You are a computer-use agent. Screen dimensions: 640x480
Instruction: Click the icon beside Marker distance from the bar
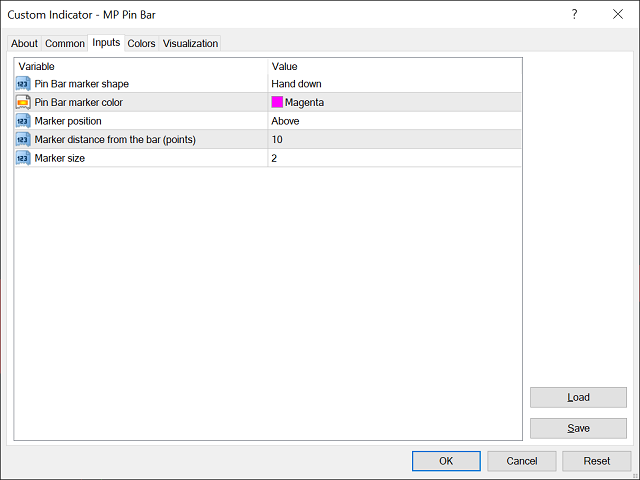point(23,140)
